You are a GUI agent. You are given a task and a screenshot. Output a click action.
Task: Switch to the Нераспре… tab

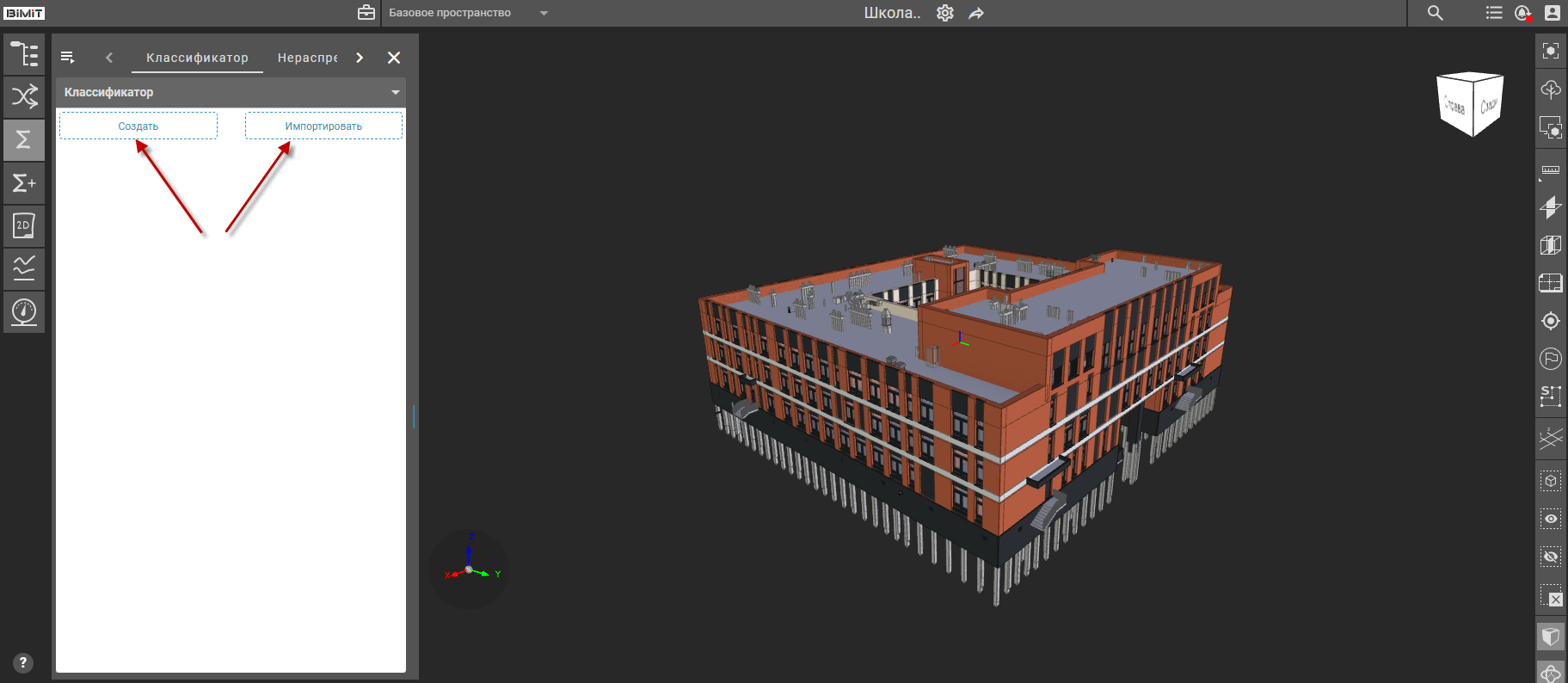307,58
